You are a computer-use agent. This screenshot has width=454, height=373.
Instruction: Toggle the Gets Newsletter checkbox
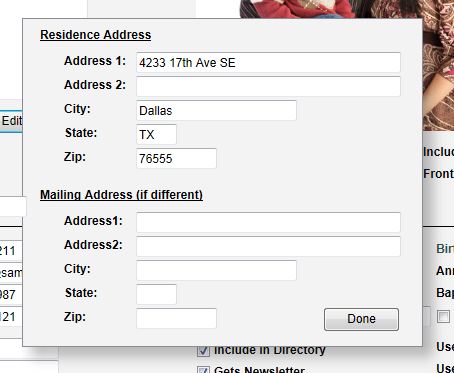[x=203, y=370]
